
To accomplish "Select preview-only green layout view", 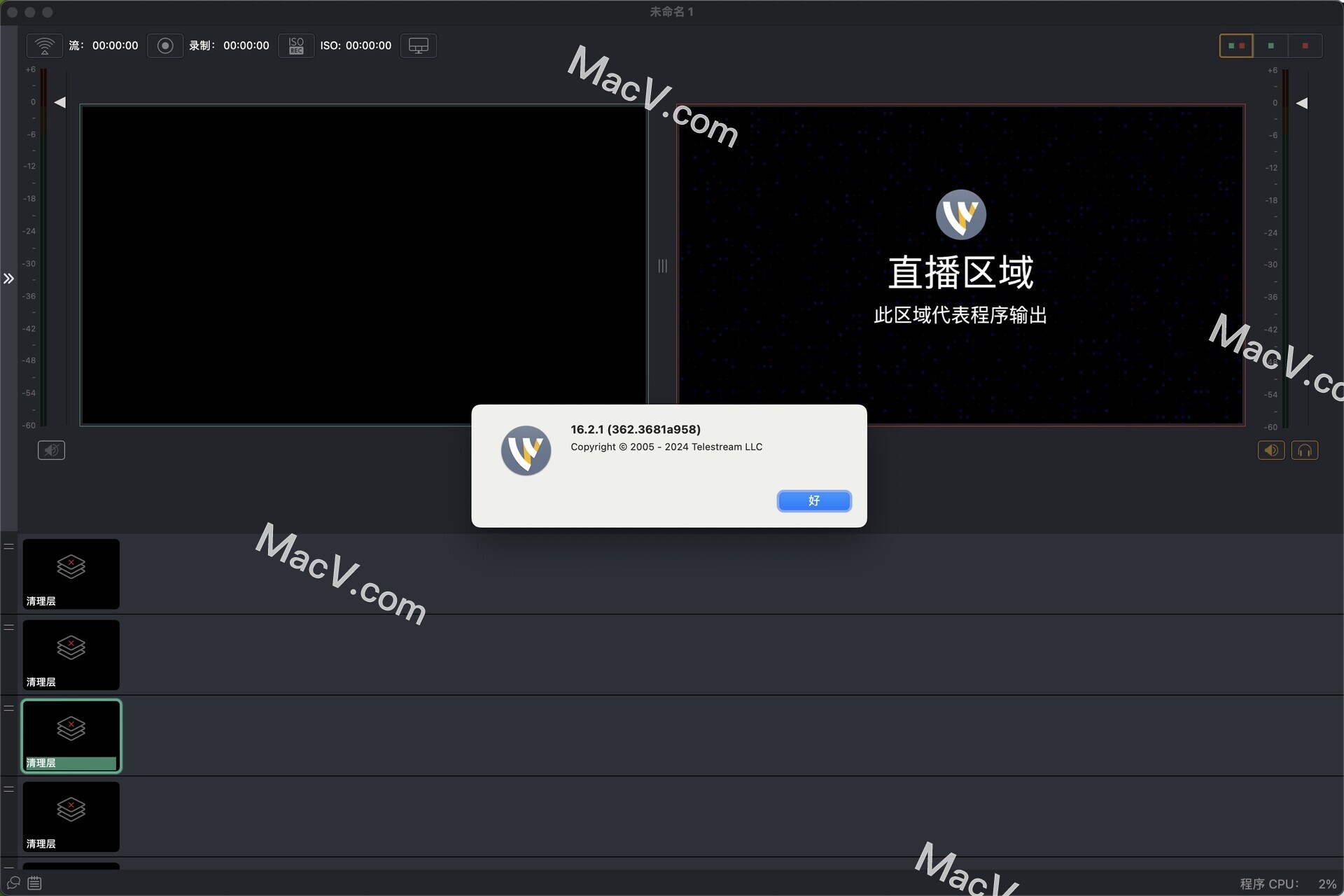I will (x=1270, y=45).
